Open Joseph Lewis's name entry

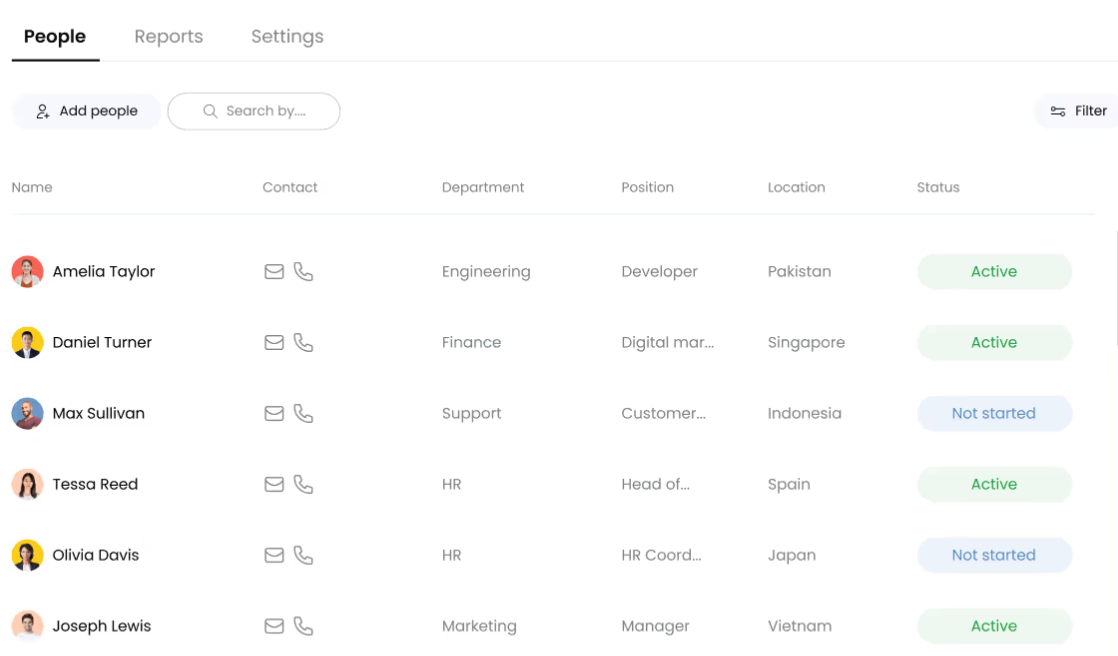(x=101, y=627)
